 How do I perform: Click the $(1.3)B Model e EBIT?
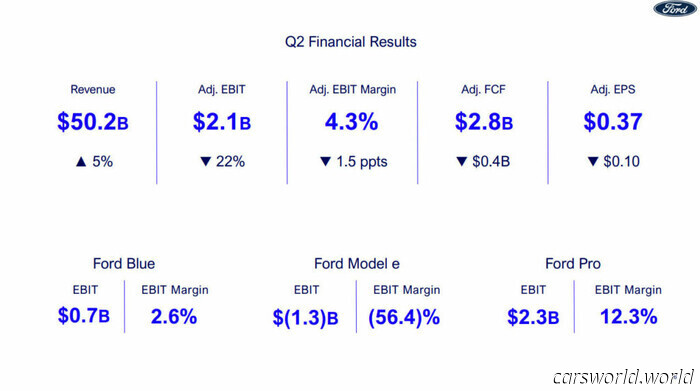tap(305, 318)
